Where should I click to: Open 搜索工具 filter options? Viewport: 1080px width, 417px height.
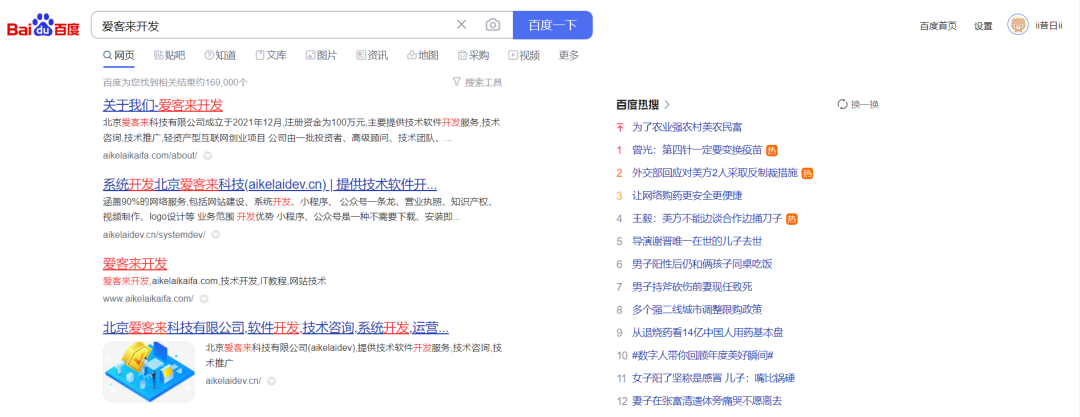tap(477, 82)
